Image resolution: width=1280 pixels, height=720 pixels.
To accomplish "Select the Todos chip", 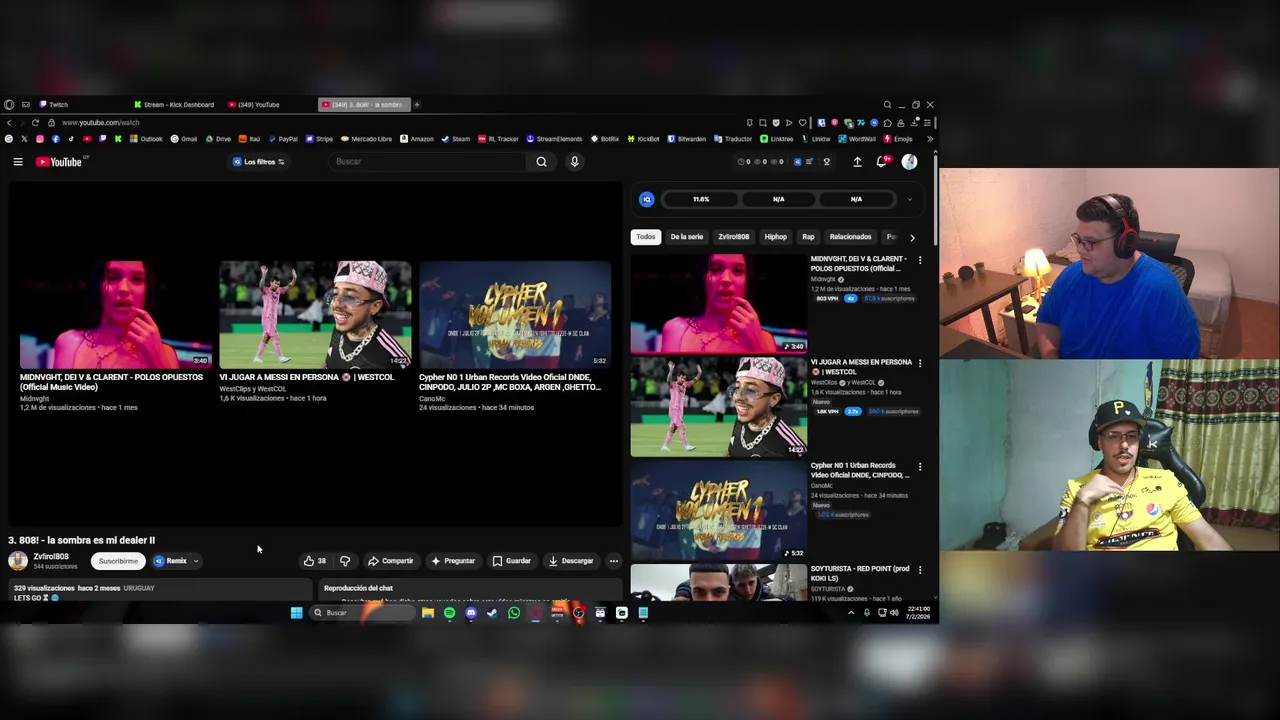I will click(646, 237).
